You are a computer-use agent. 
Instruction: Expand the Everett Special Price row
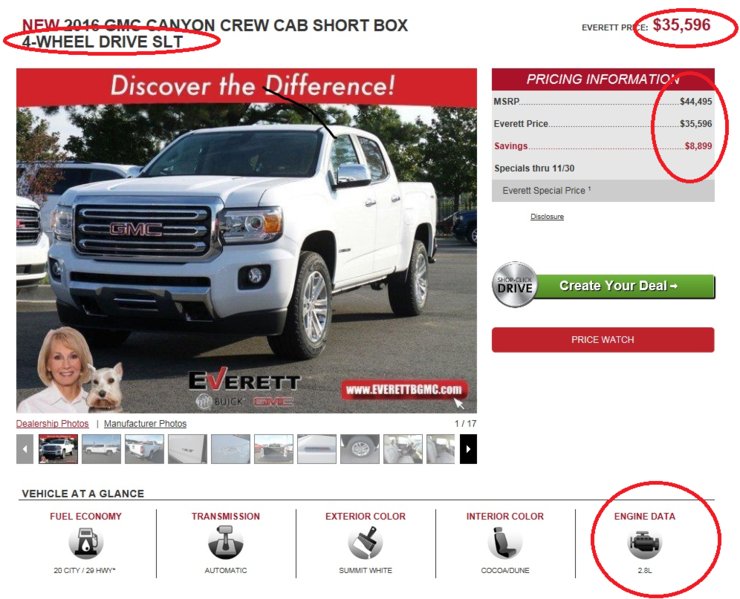(x=603, y=191)
